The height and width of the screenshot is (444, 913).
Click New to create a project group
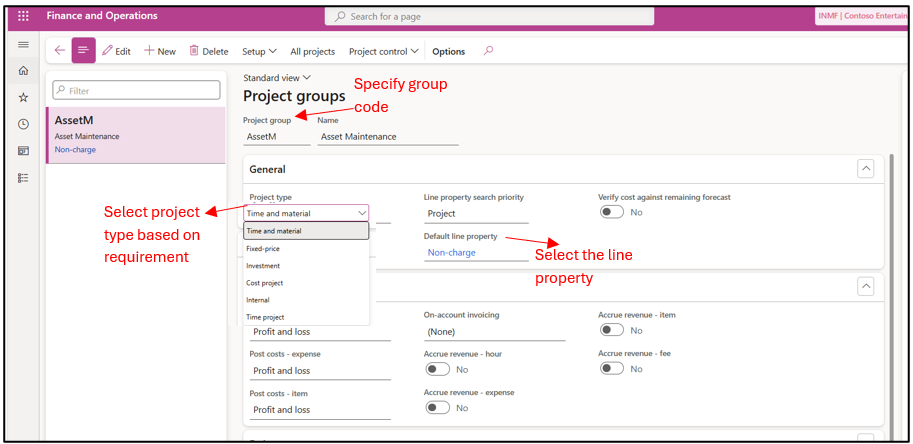[x=160, y=51]
